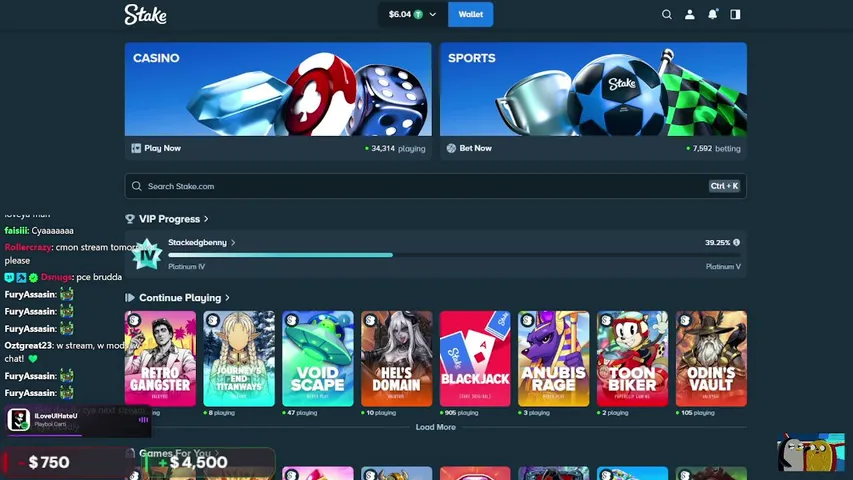Click '905 playing' under Blackjack
The image size is (853, 480).
pyautogui.click(x=459, y=413)
